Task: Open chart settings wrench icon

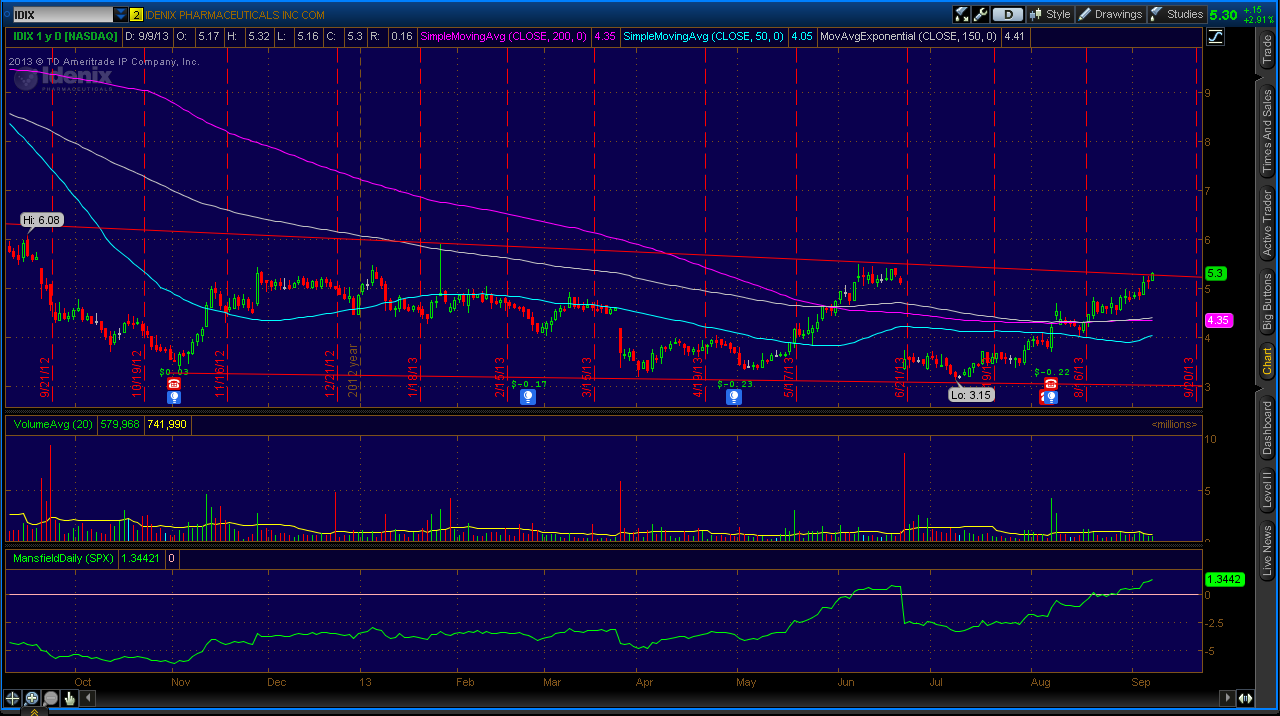Action: point(980,14)
